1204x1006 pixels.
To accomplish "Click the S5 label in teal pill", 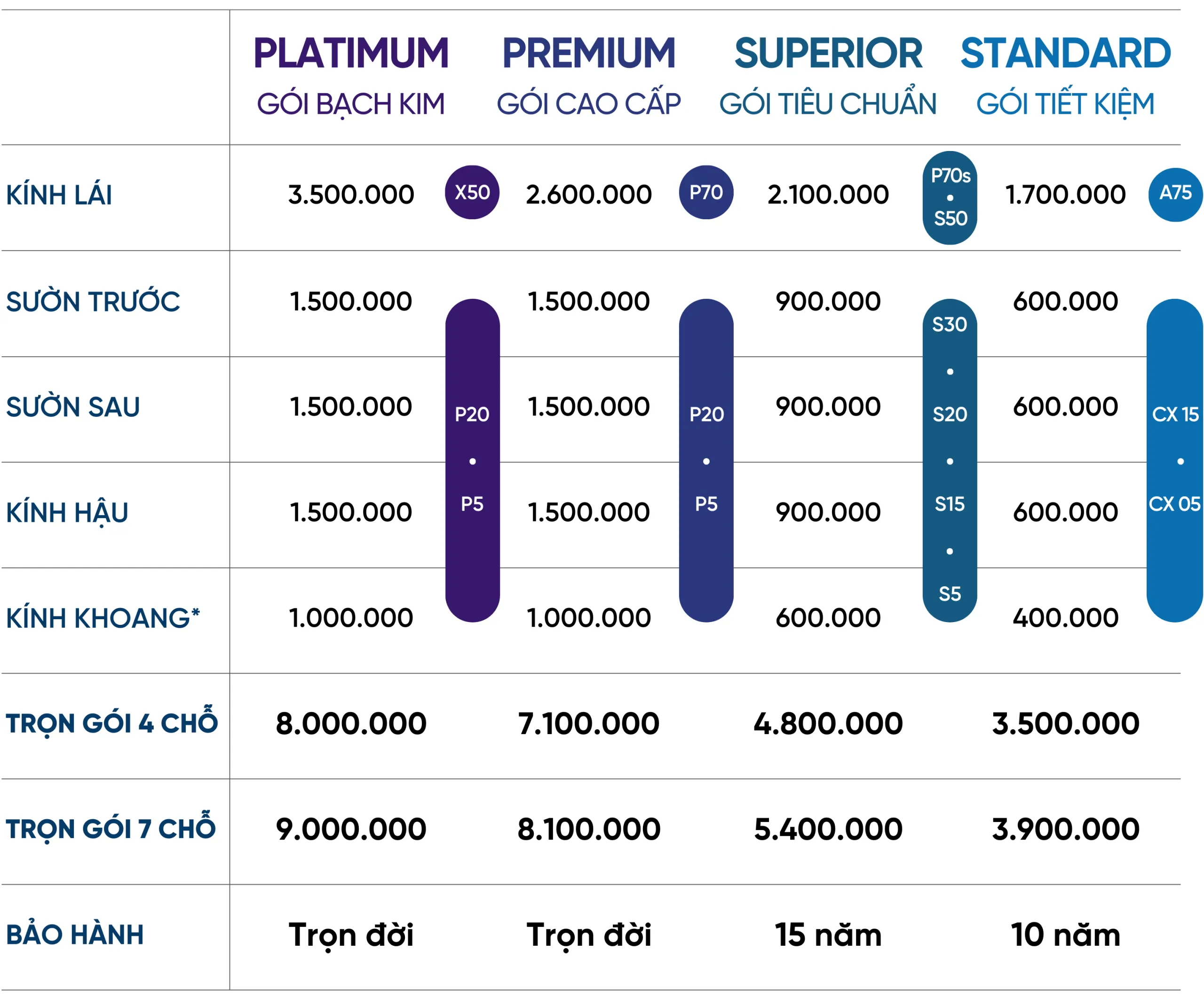I will pyautogui.click(x=950, y=594).
